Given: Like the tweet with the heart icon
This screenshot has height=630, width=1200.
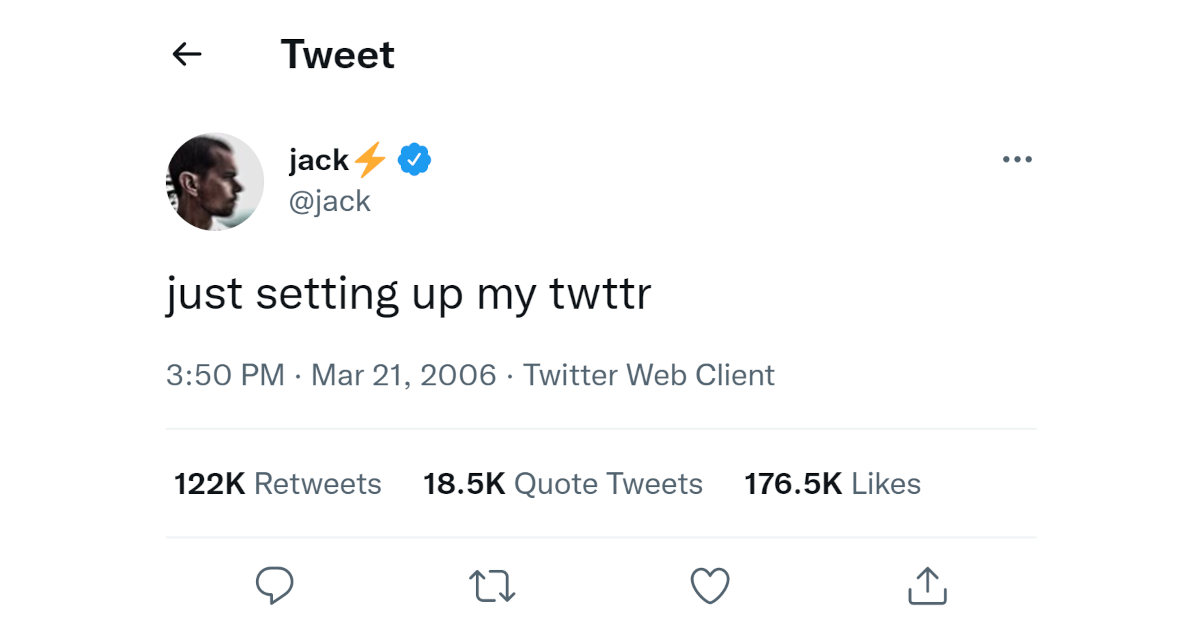Looking at the screenshot, I should coord(710,586).
